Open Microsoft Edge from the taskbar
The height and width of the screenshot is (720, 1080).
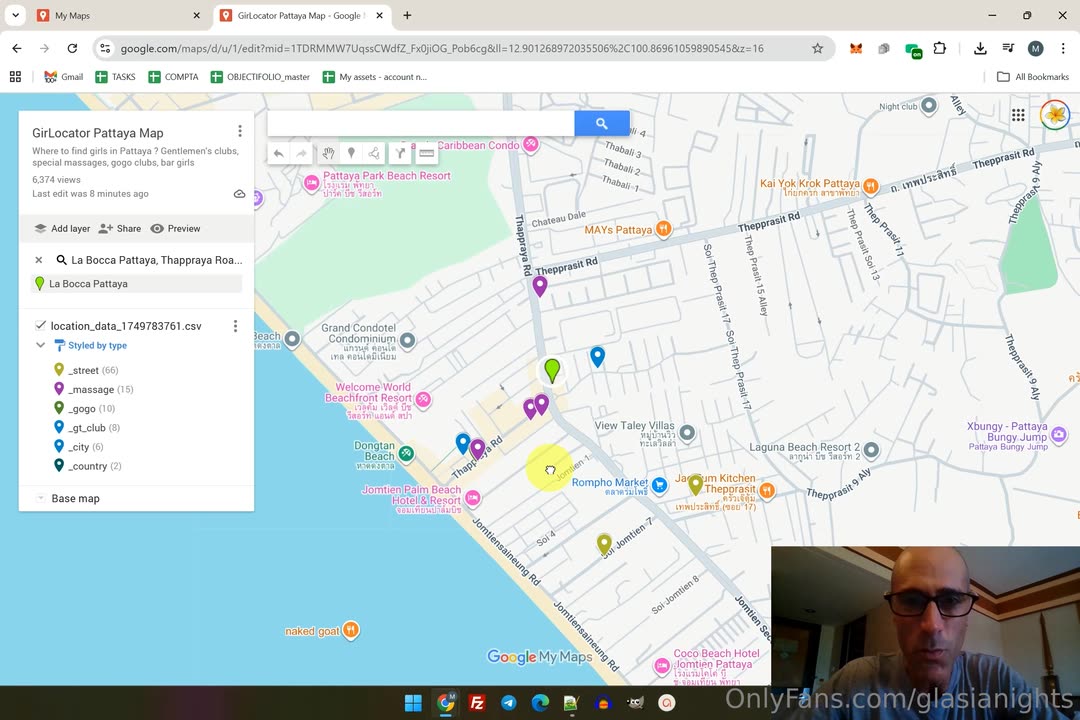tap(540, 703)
